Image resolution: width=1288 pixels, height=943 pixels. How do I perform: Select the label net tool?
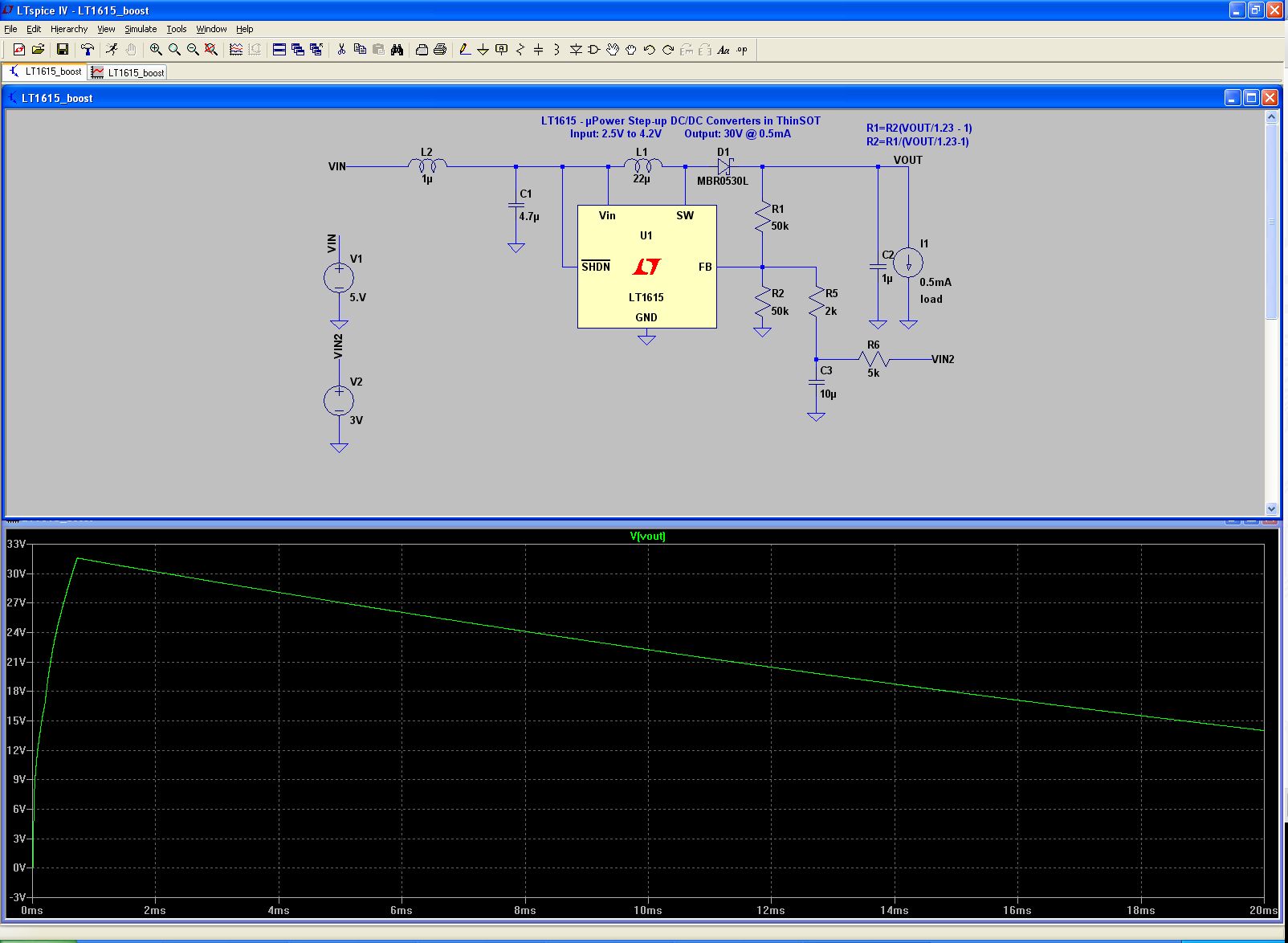coord(502,50)
